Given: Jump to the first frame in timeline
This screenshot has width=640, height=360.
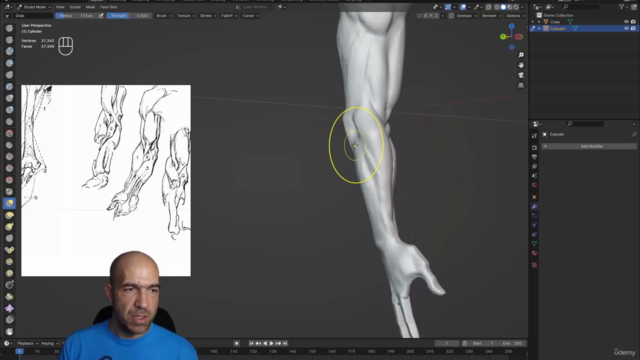Looking at the screenshot, I should 251,343.
